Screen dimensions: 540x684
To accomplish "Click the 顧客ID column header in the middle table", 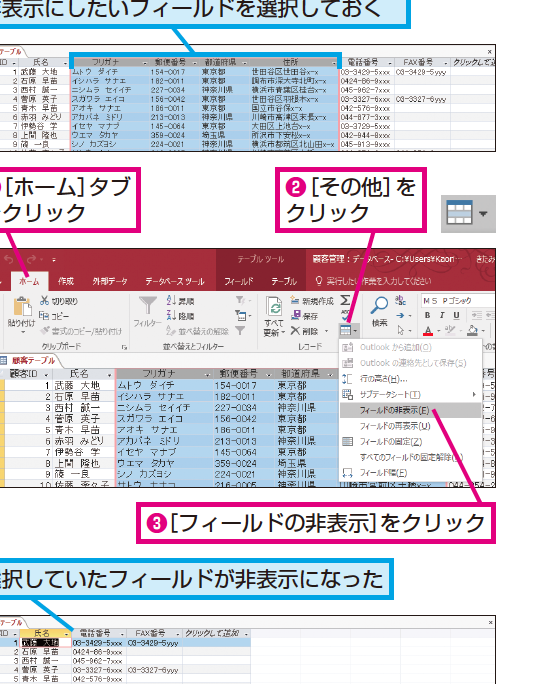I will 27,374.
